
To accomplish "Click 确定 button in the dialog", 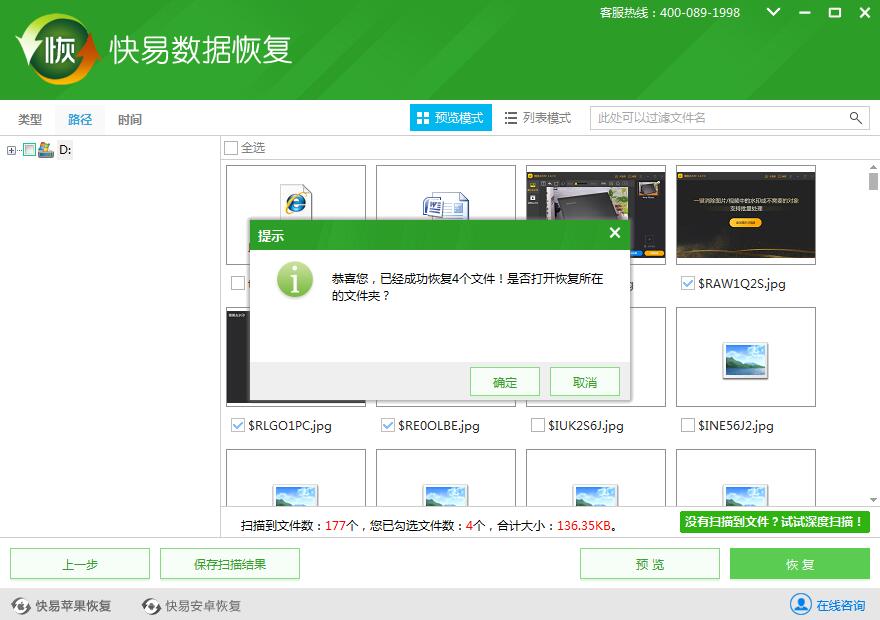I will click(x=505, y=382).
